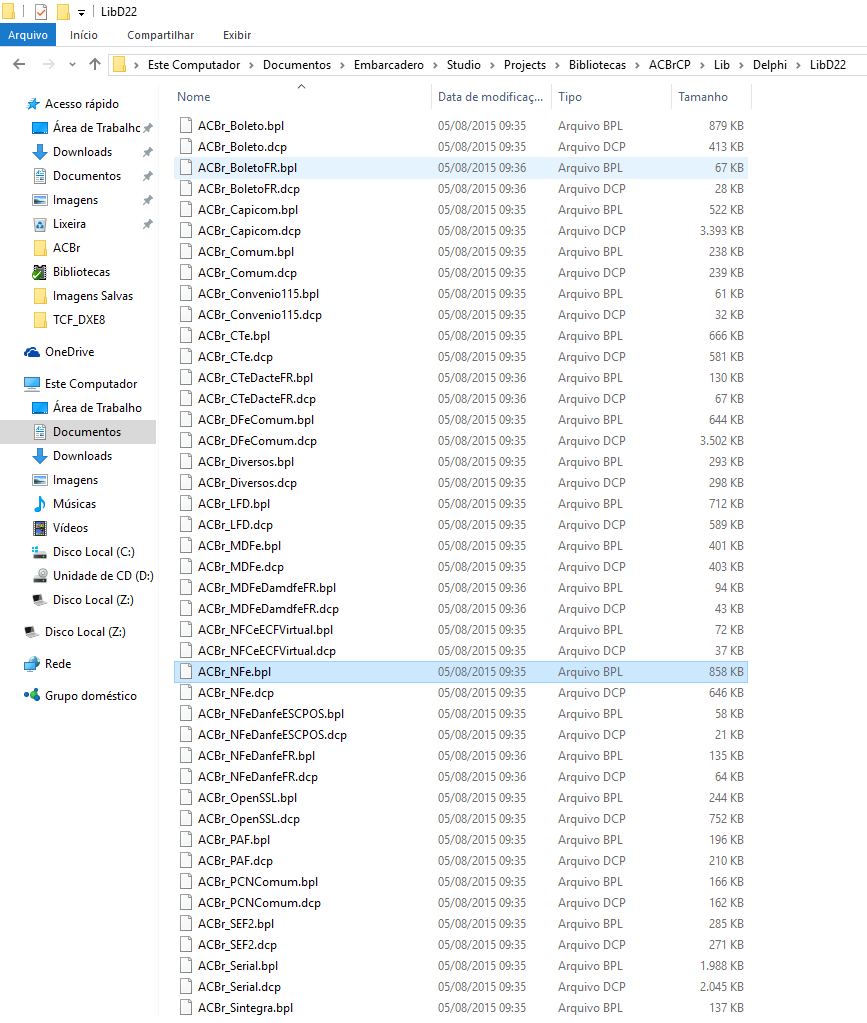Click Bibliotecas breadcrumb in address bar
This screenshot has width=867, height=1023.
(x=597, y=65)
